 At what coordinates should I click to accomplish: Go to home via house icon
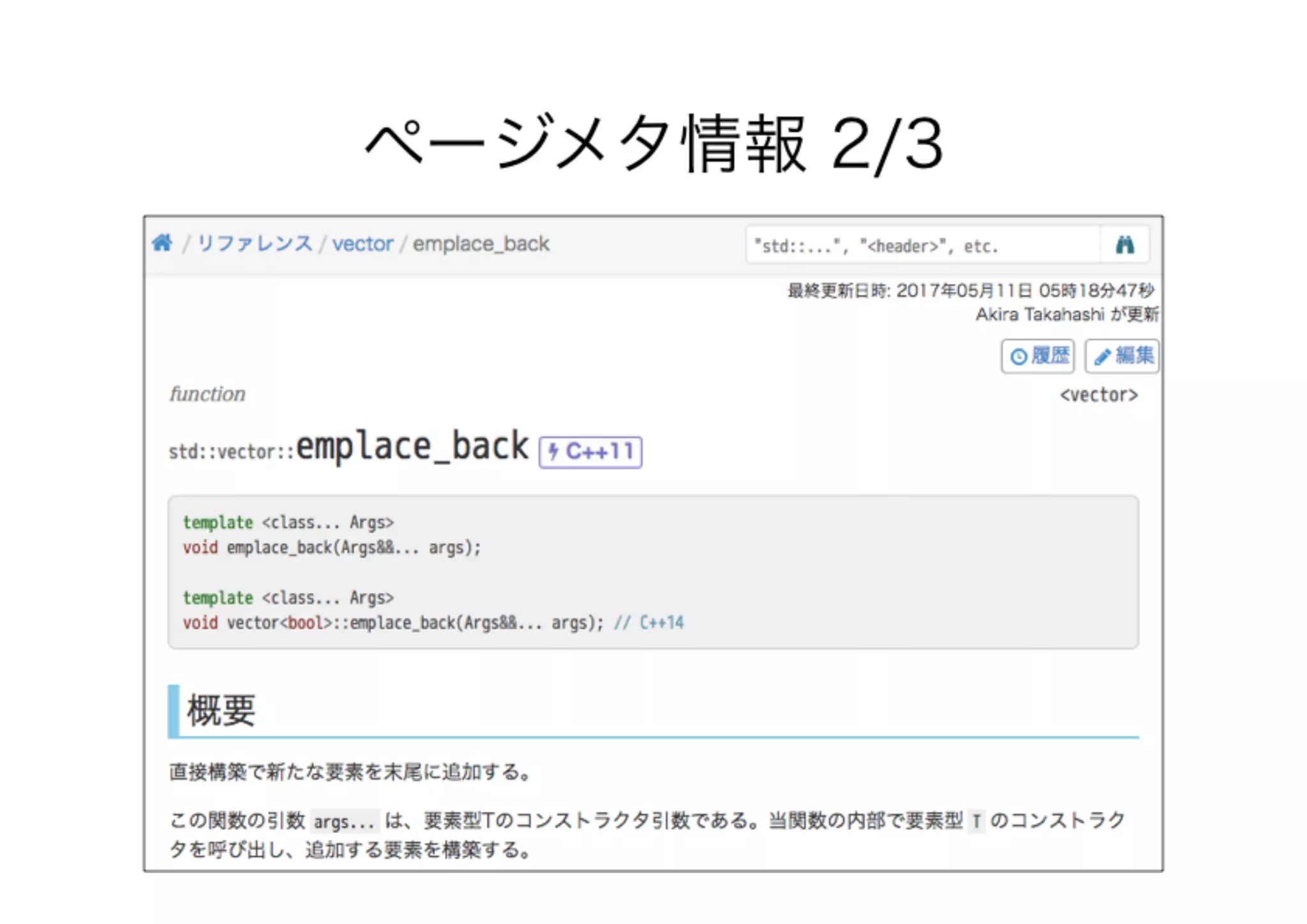[x=162, y=243]
